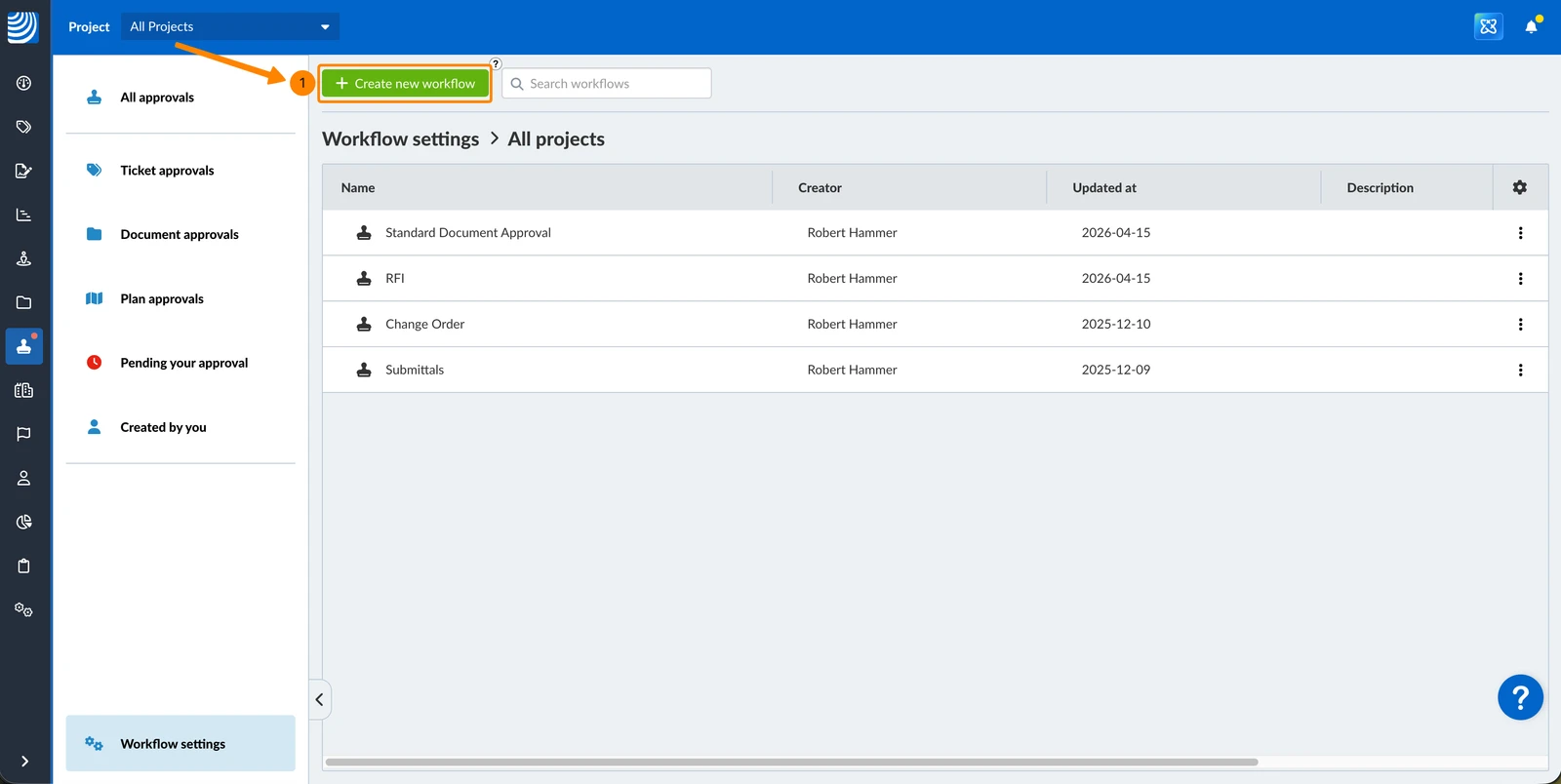The height and width of the screenshot is (784, 1561).
Task: Click the blue square icon beside the bell
Action: click(1489, 26)
